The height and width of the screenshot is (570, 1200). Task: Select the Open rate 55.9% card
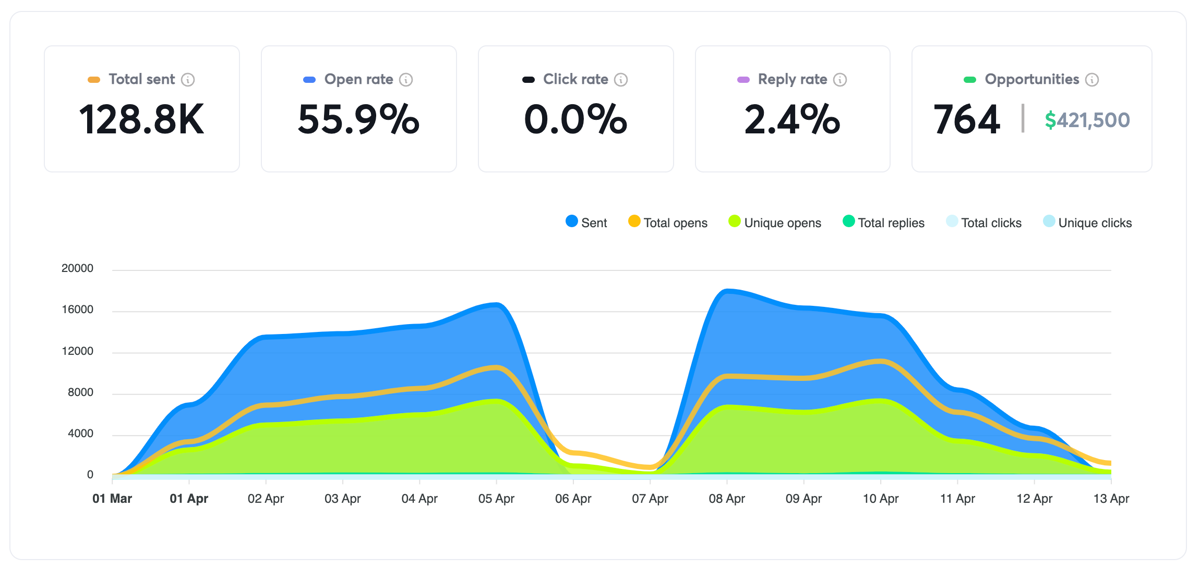pos(359,109)
